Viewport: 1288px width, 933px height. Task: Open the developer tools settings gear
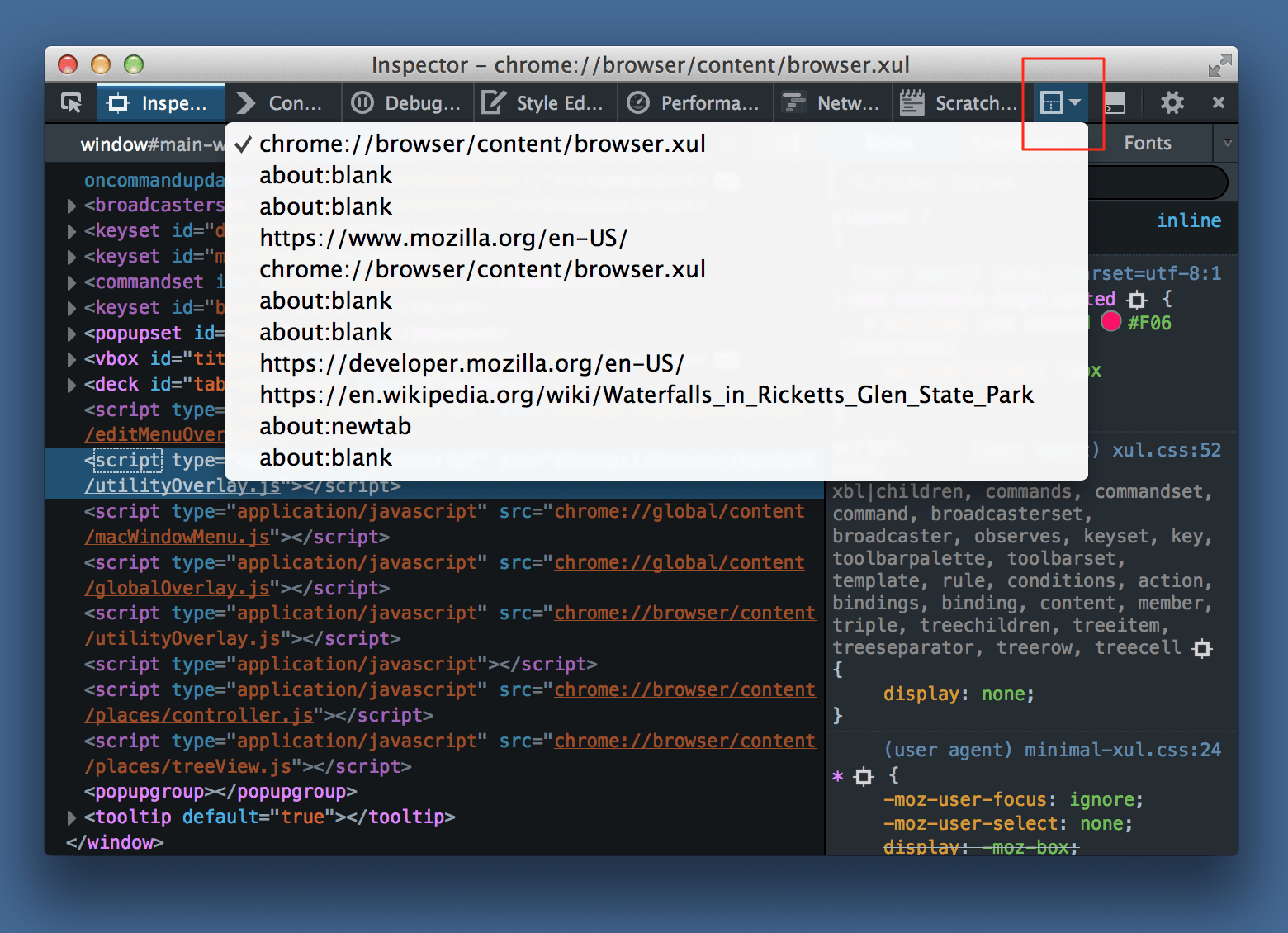(x=1171, y=102)
